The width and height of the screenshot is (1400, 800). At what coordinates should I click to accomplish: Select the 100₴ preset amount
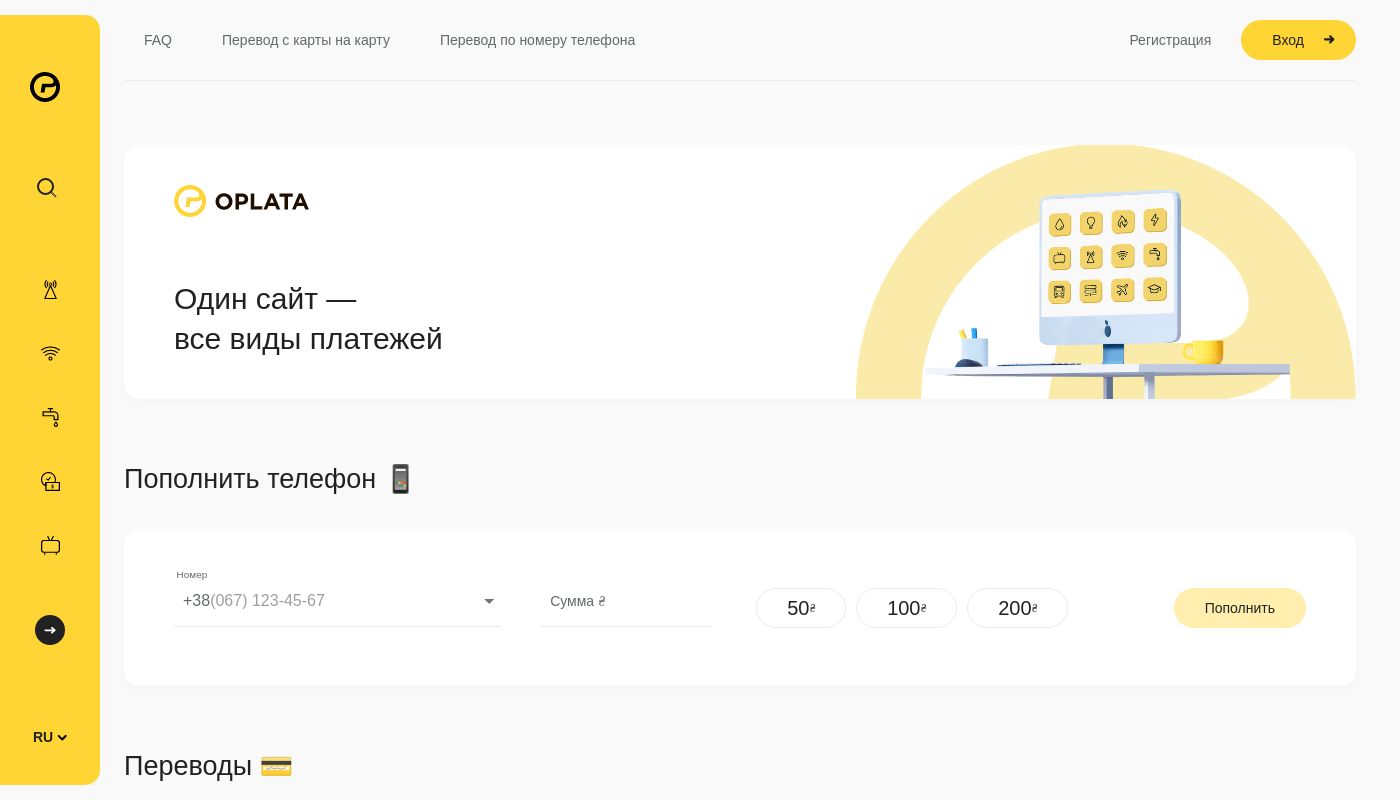906,608
